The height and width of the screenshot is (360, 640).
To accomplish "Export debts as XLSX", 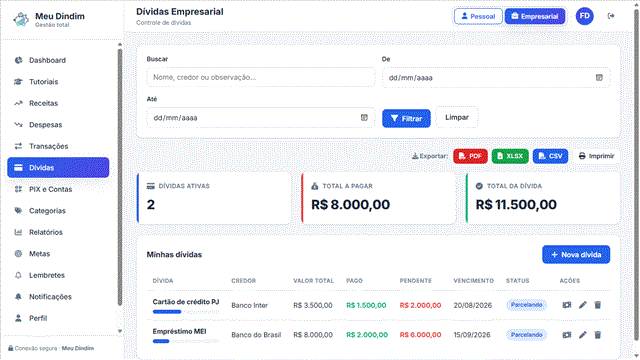I will (x=510, y=156).
